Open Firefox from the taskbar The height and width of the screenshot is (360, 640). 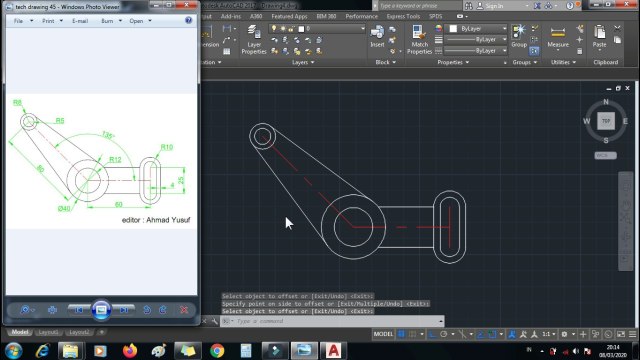[x=130, y=351]
